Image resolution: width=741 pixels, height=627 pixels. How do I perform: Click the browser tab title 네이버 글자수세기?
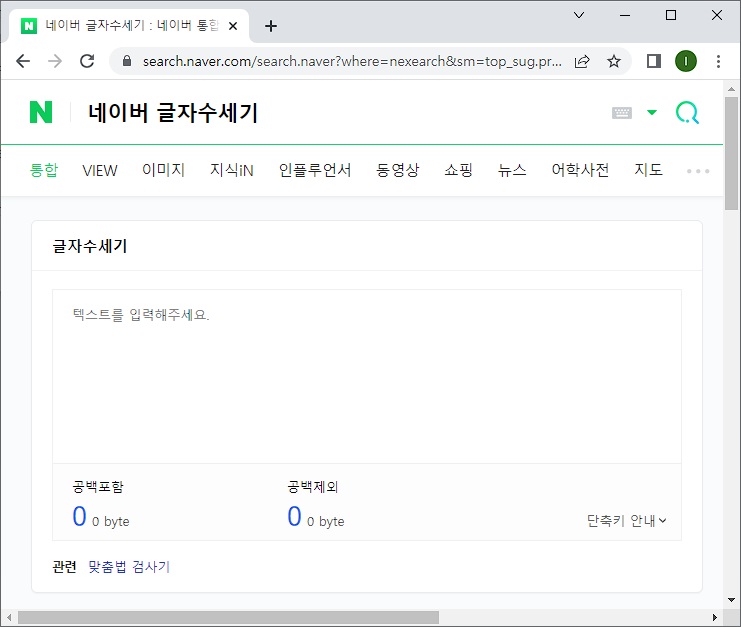[x=132, y=25]
